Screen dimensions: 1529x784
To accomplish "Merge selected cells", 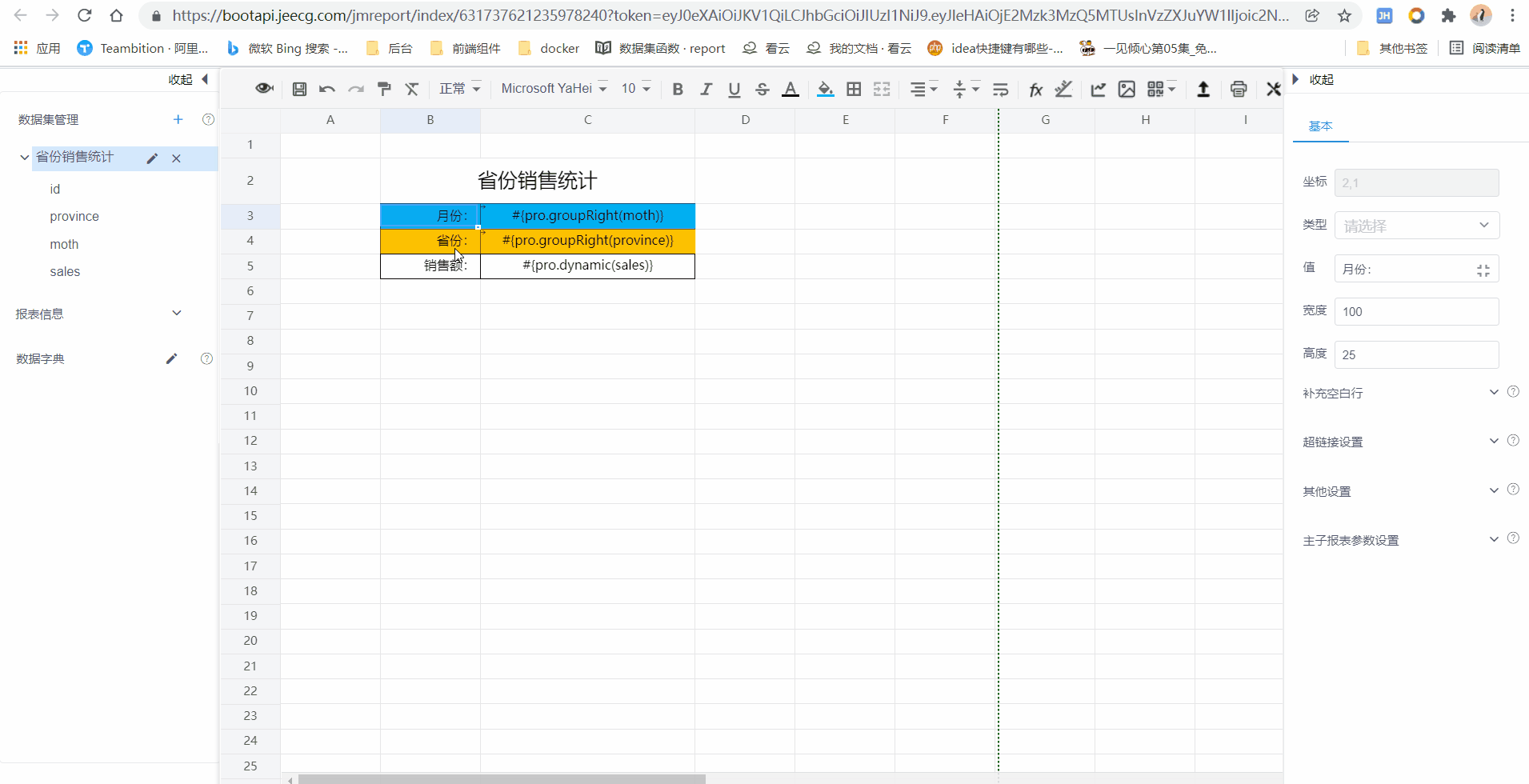I will (882, 89).
